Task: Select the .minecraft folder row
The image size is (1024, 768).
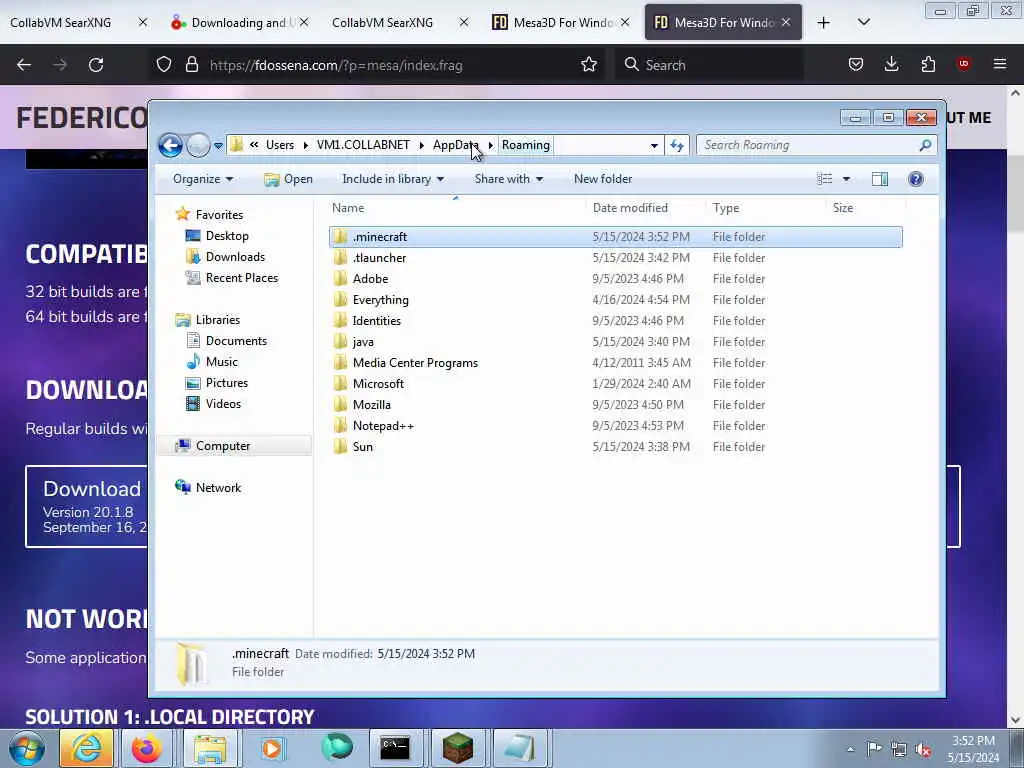Action: [x=616, y=237]
